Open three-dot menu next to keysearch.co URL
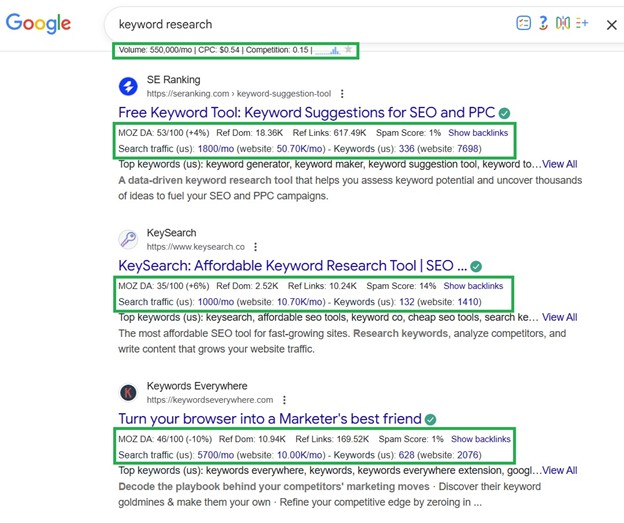Image resolution: width=624 pixels, height=523 pixels. tap(256, 247)
